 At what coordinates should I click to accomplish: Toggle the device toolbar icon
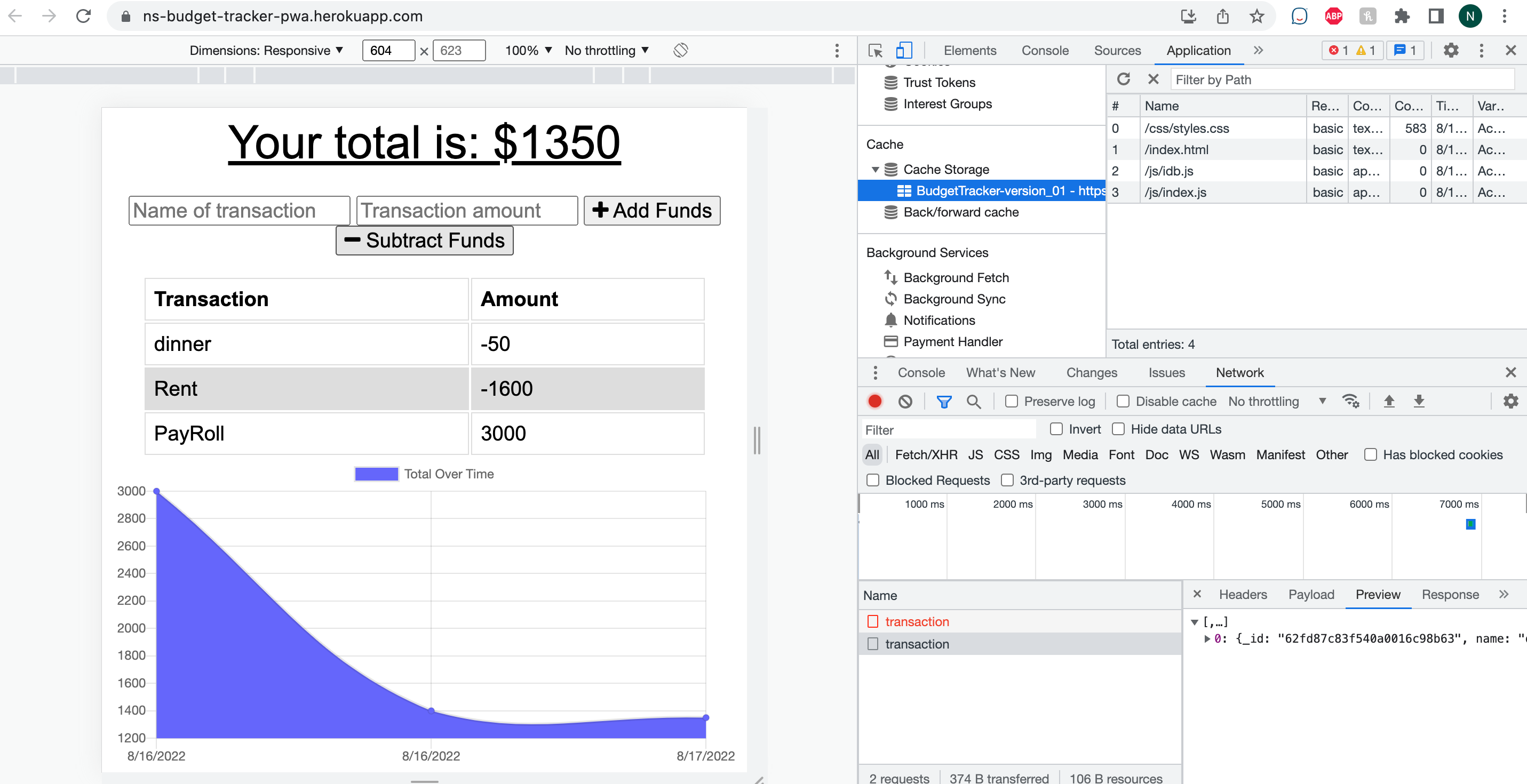(x=903, y=50)
